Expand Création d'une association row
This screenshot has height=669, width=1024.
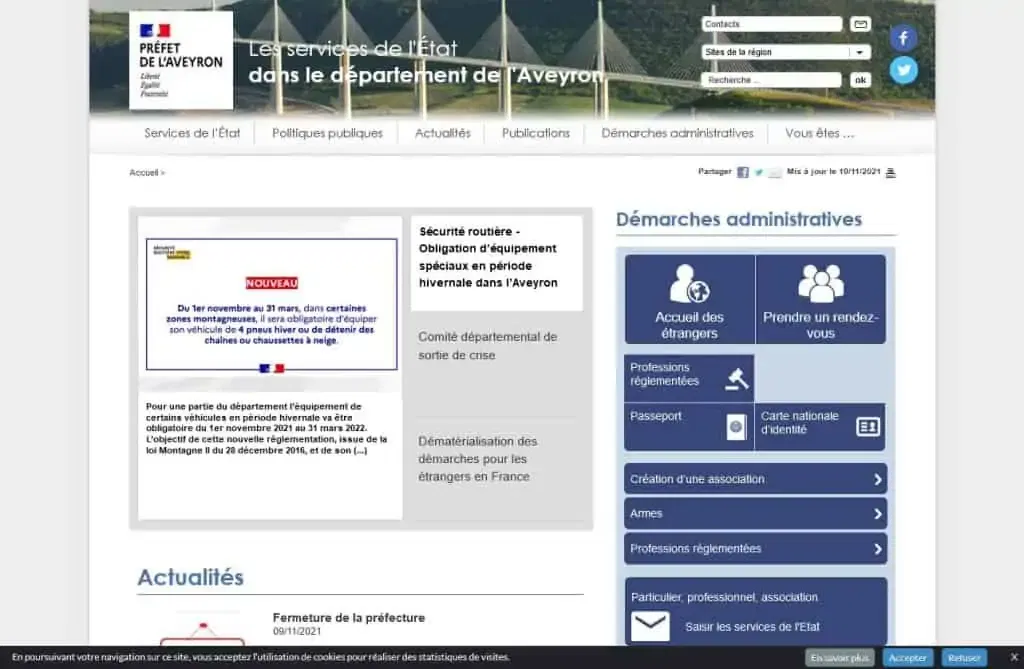(755, 479)
